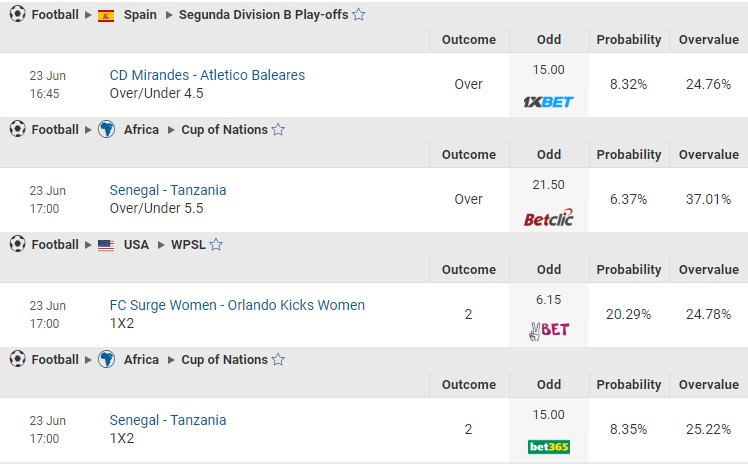Favorite the WPSL league with star
Screen dimensions: 748x464
[216, 245]
